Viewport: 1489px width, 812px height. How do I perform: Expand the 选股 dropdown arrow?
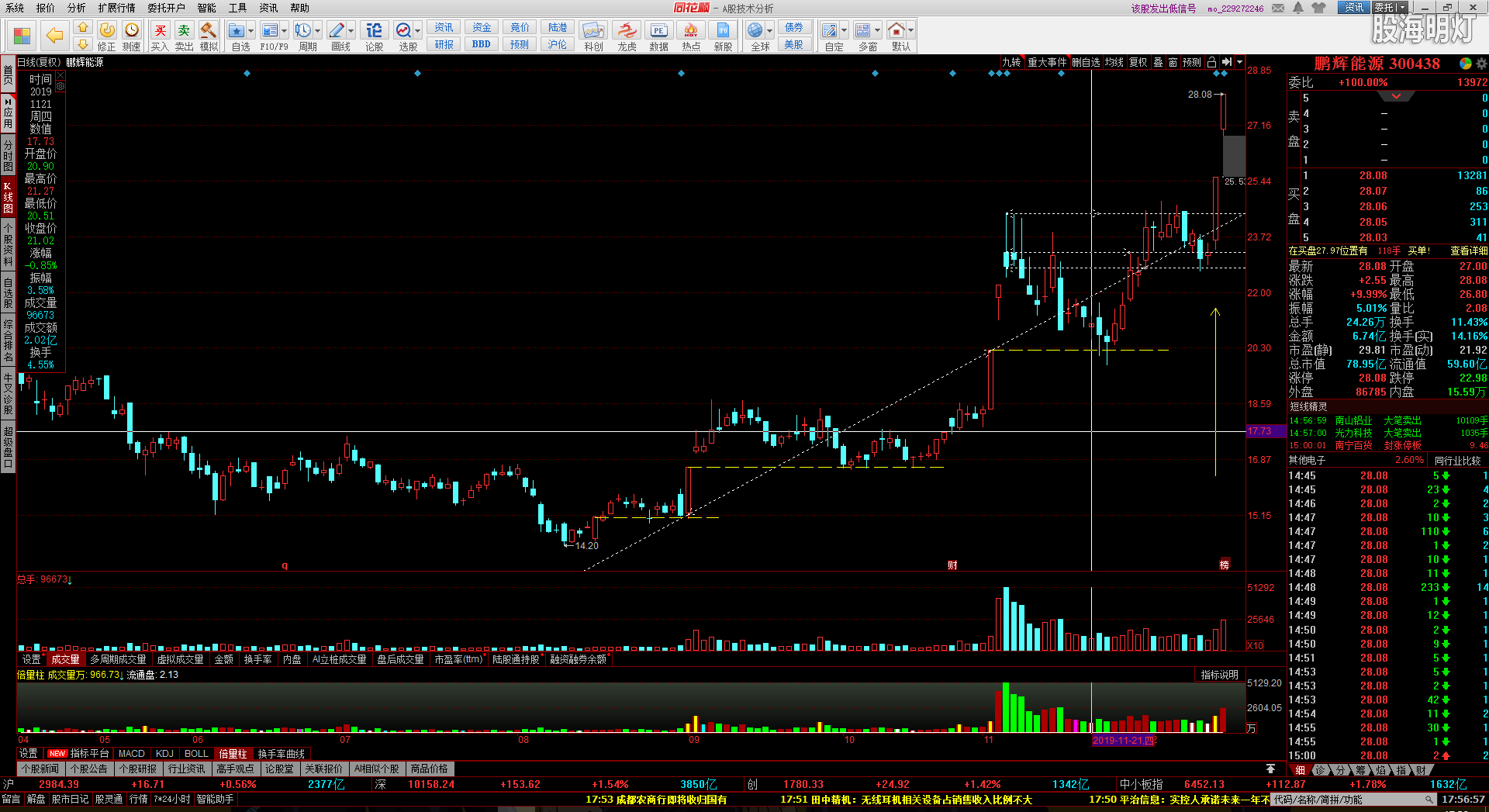tap(418, 31)
